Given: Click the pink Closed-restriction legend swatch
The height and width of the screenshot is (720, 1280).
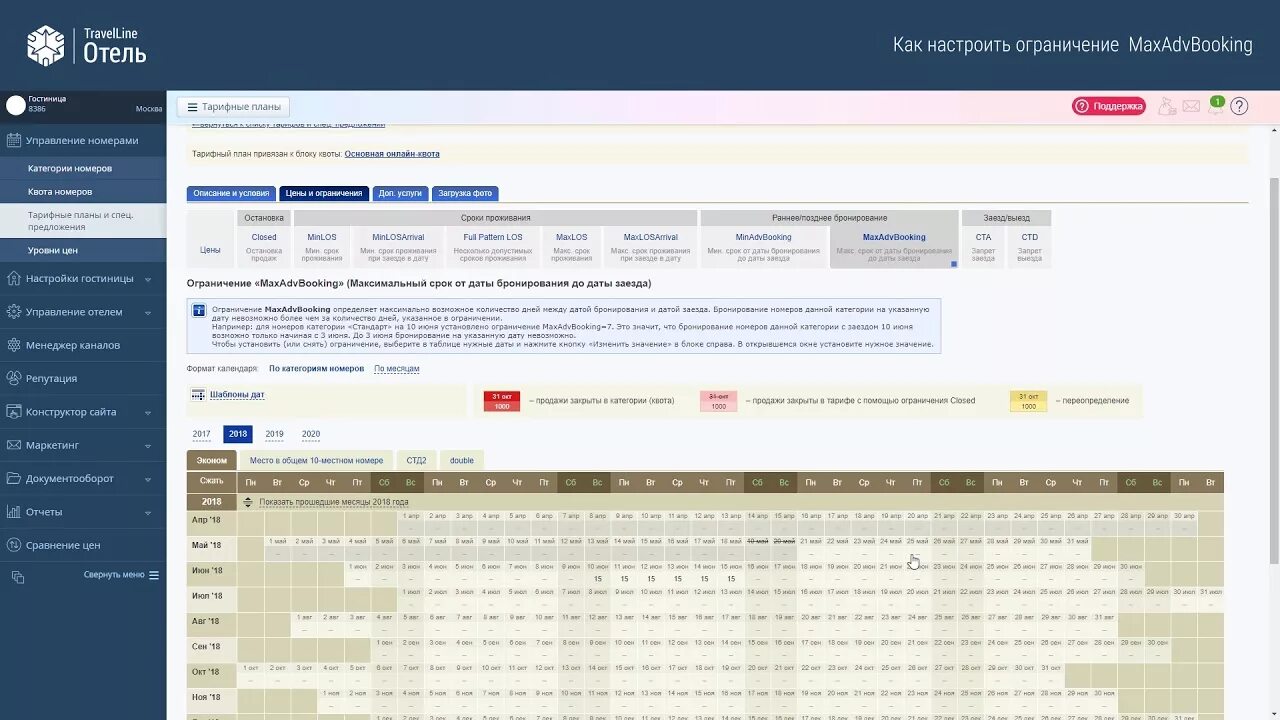Looking at the screenshot, I should 718,401.
